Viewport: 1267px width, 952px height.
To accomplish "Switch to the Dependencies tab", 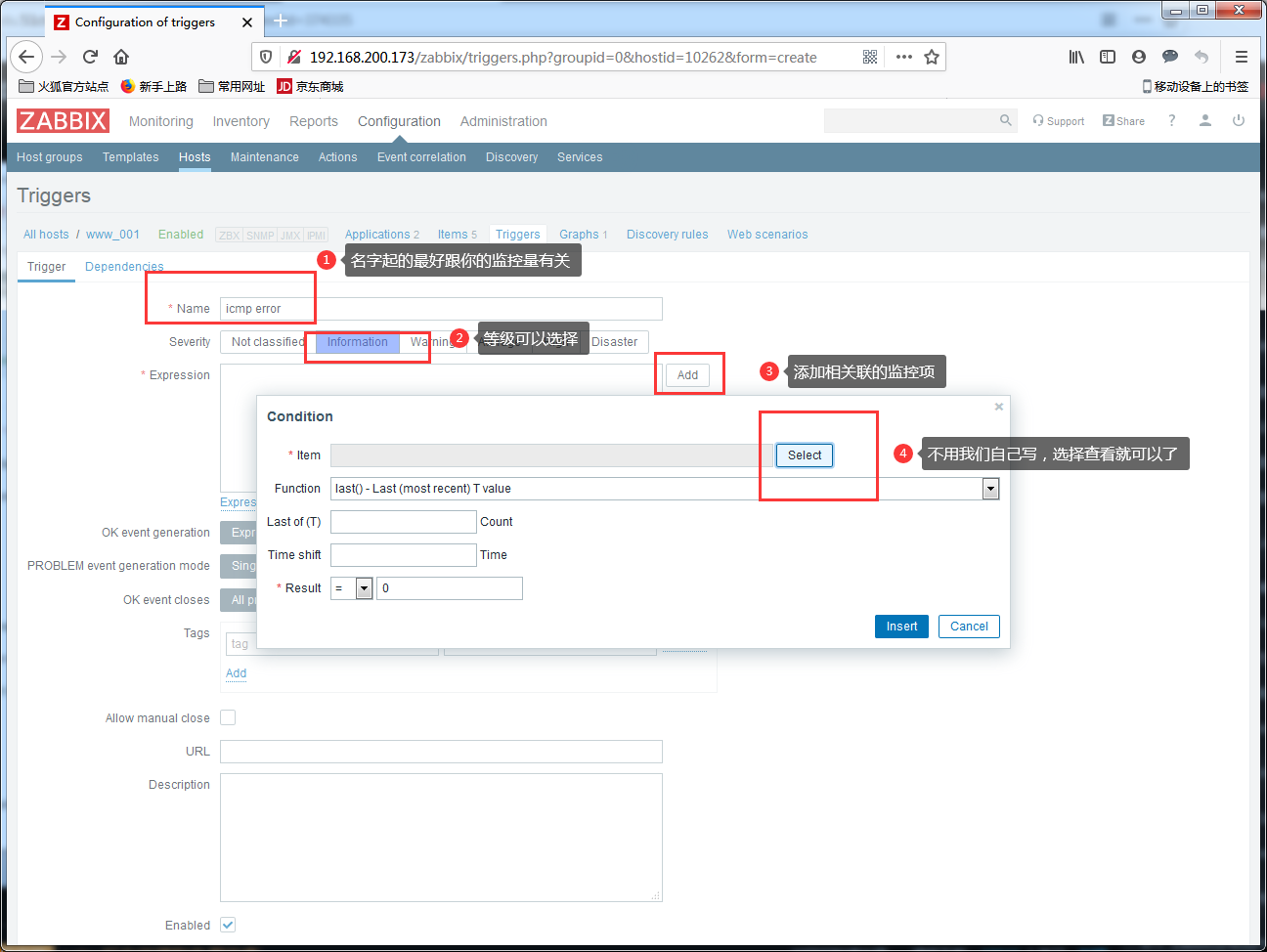I will coord(124,267).
